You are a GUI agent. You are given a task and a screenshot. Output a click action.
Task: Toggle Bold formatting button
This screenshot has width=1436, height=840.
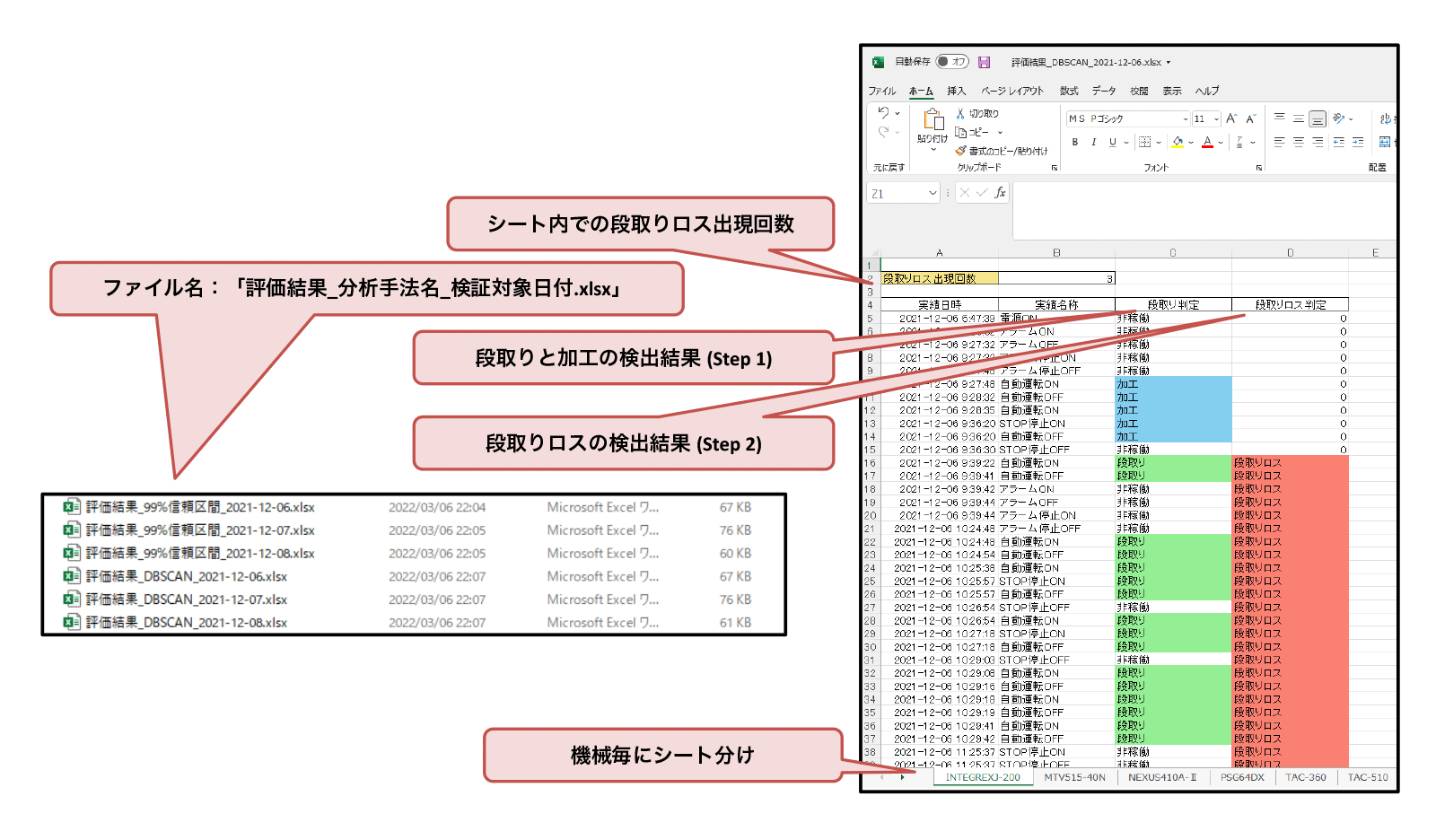tap(1075, 142)
